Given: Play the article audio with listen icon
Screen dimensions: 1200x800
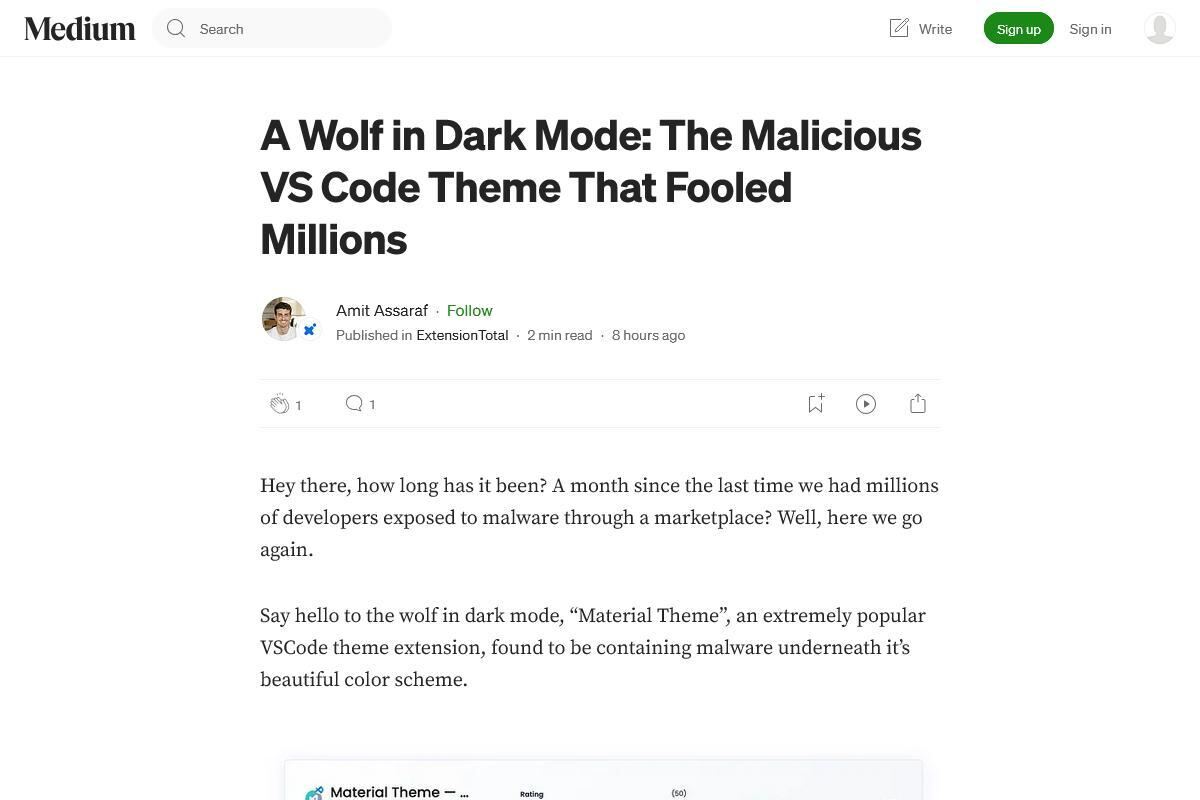Looking at the screenshot, I should (x=866, y=404).
